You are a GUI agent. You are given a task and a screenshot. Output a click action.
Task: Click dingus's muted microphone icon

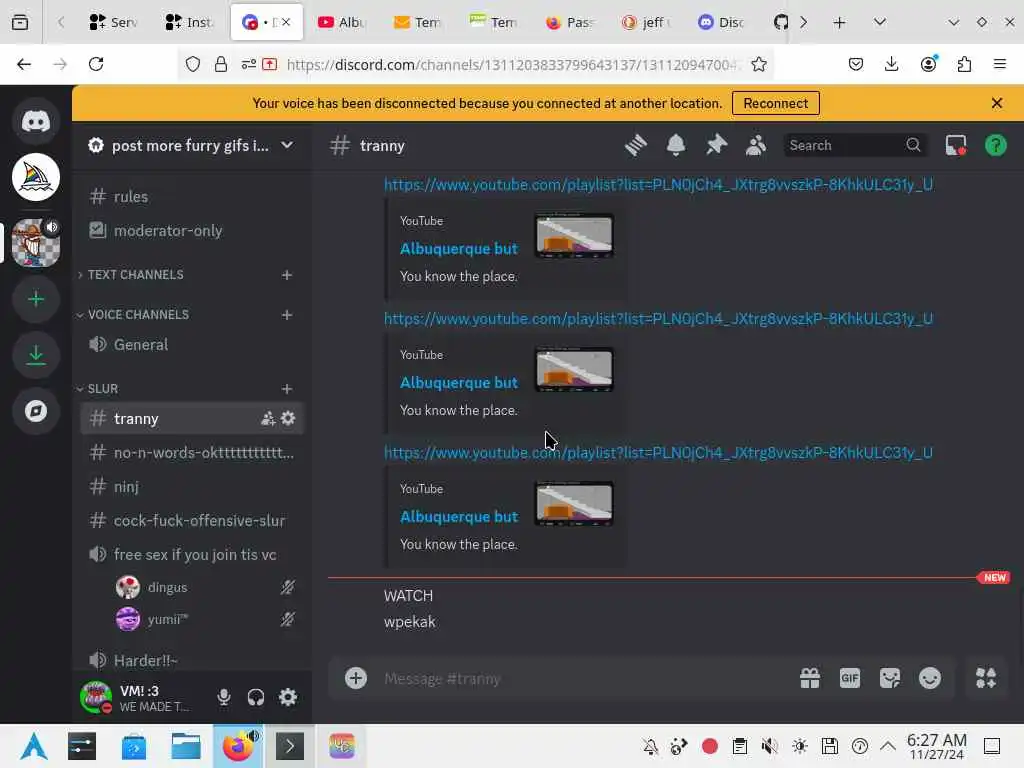point(287,587)
